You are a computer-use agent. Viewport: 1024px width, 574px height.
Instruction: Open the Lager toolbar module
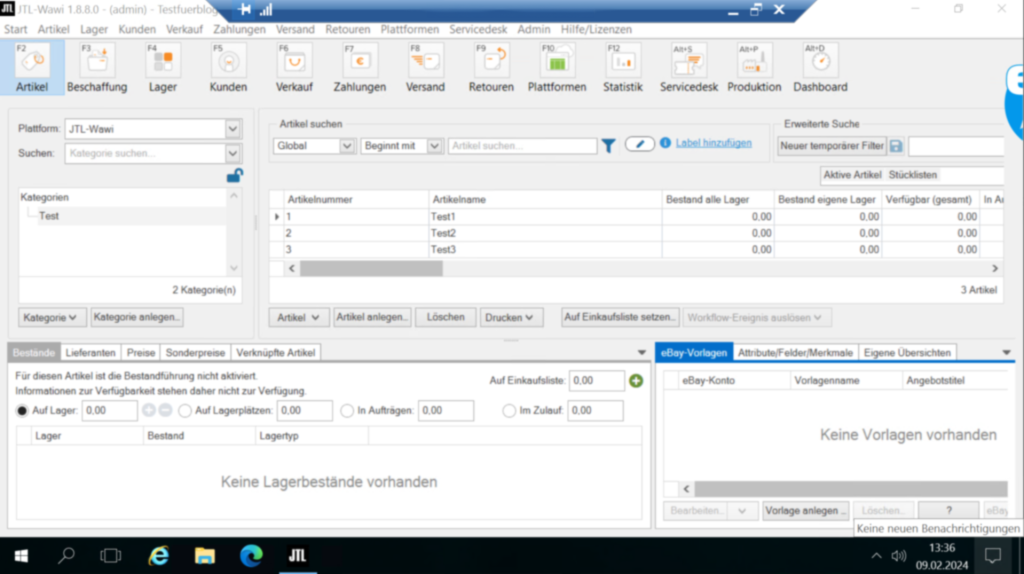pyautogui.click(x=163, y=68)
